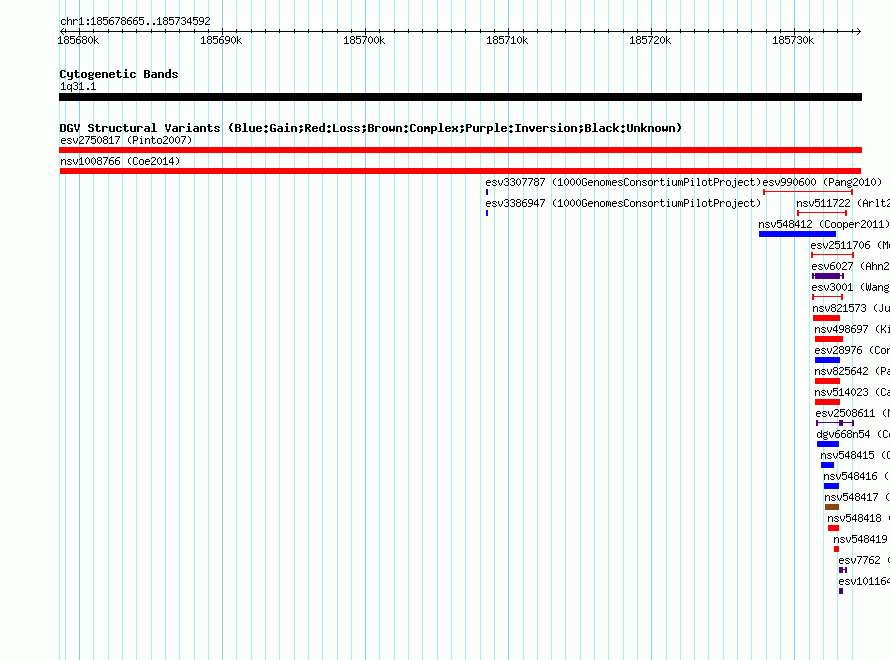
Task: Click the 185680k ruler tick label
Action: (78, 40)
